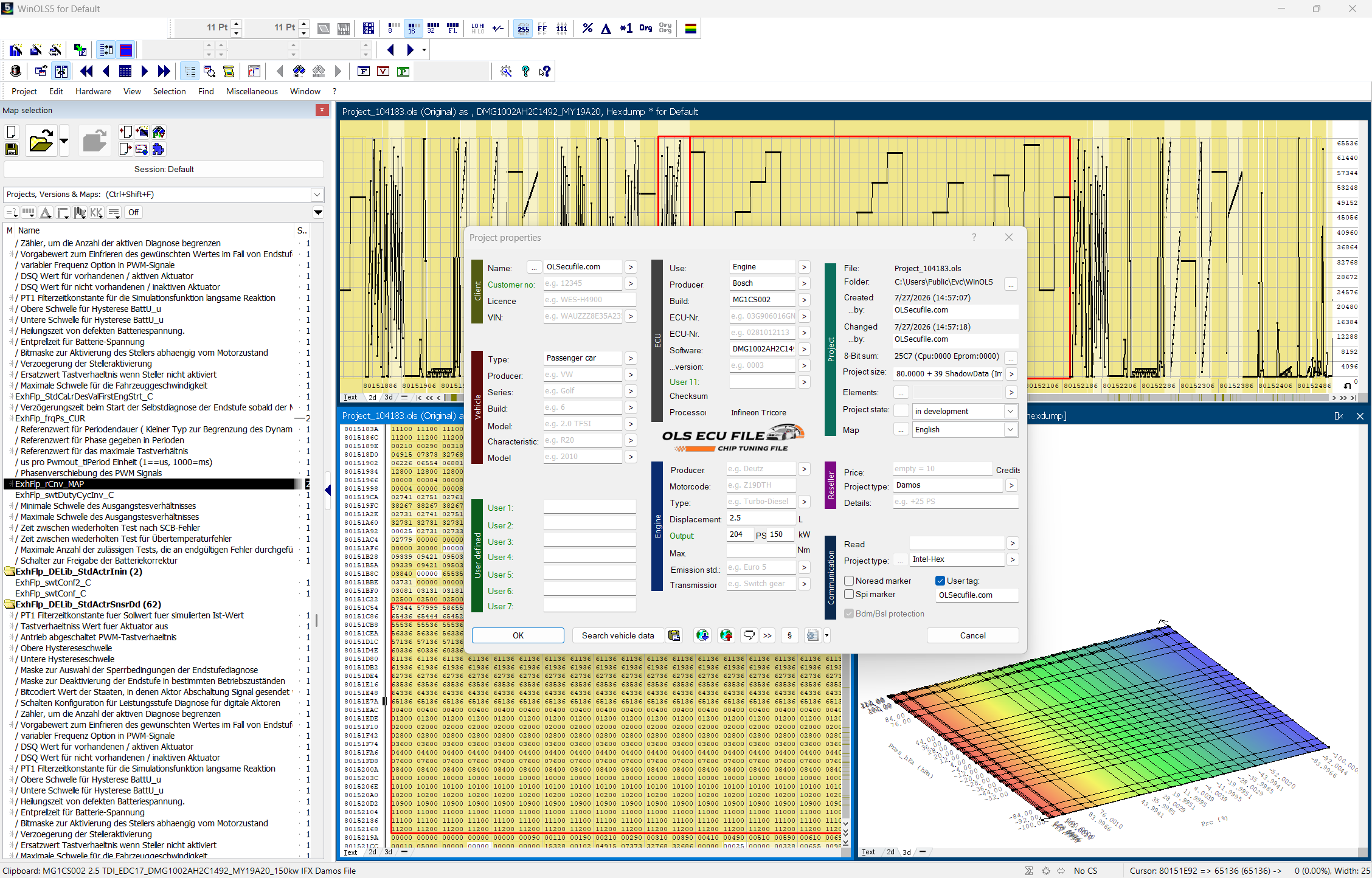Click the percent icon in top toolbar
Image resolution: width=1372 pixels, height=878 pixels.
(x=587, y=29)
